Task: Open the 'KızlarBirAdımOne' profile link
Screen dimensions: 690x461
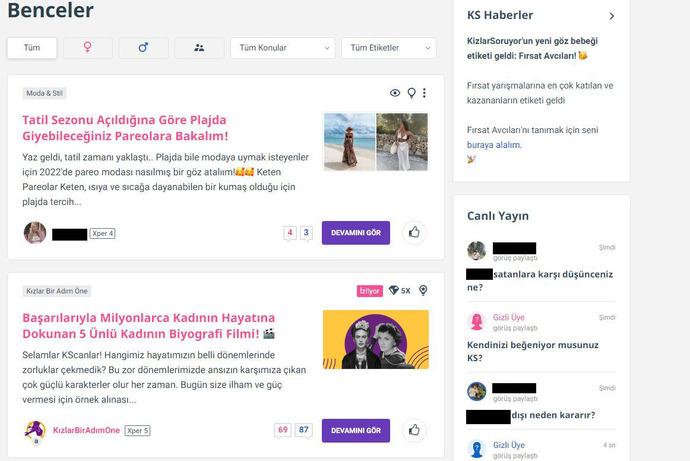Action: 86,430
